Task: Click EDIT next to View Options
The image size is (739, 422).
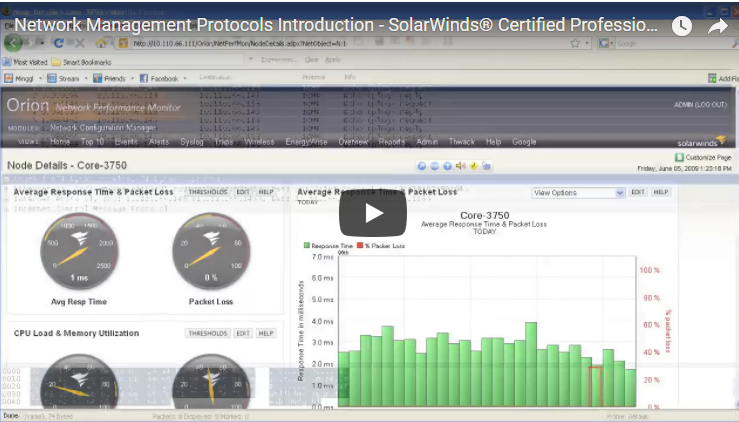Action: pyautogui.click(x=638, y=192)
